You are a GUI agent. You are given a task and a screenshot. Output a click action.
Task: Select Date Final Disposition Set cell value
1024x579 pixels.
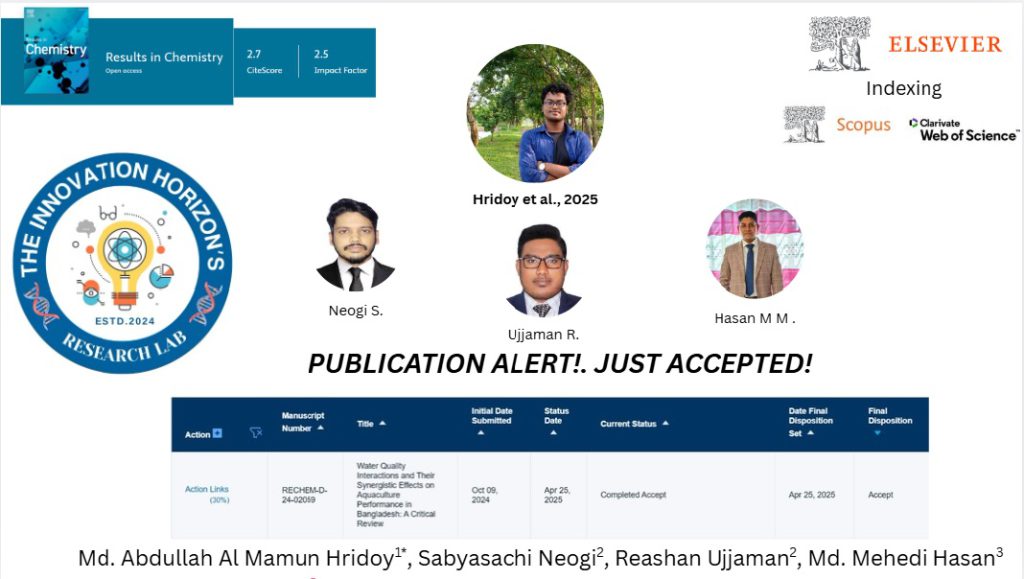coord(812,495)
